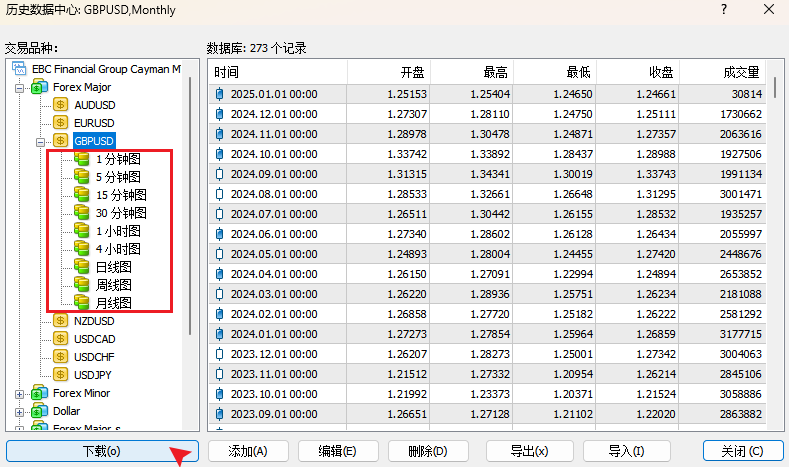Click the GBPUSD symbol coin icon
Viewport: 789px width, 467px height.
pyautogui.click(x=61, y=140)
